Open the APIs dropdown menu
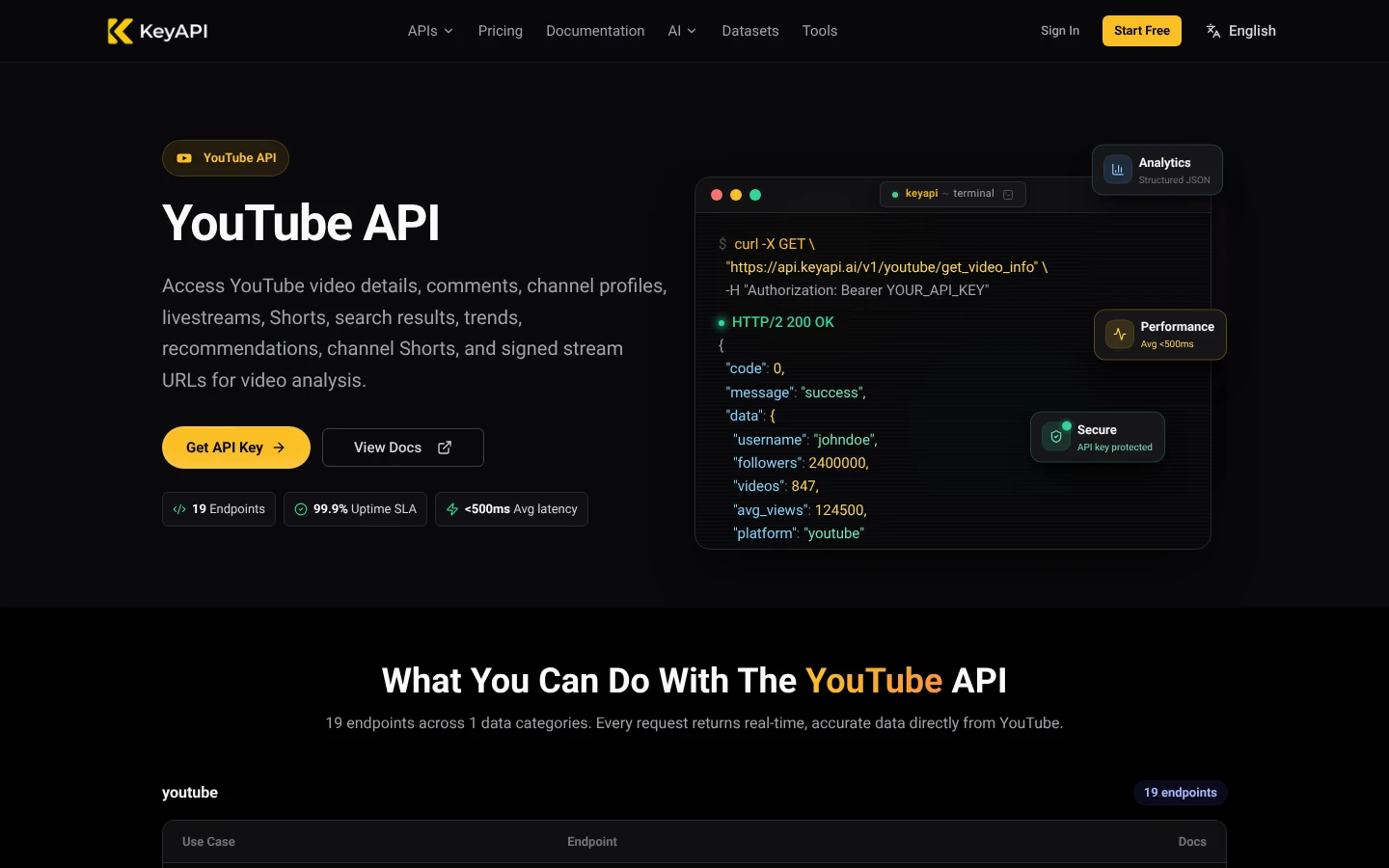This screenshot has height=868, width=1389. click(x=430, y=31)
